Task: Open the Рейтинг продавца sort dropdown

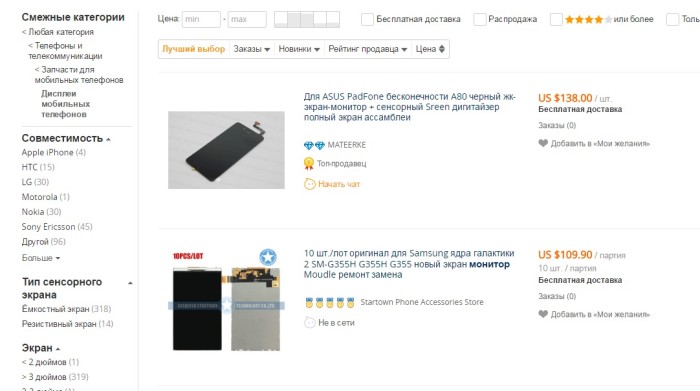Action: coord(367,49)
